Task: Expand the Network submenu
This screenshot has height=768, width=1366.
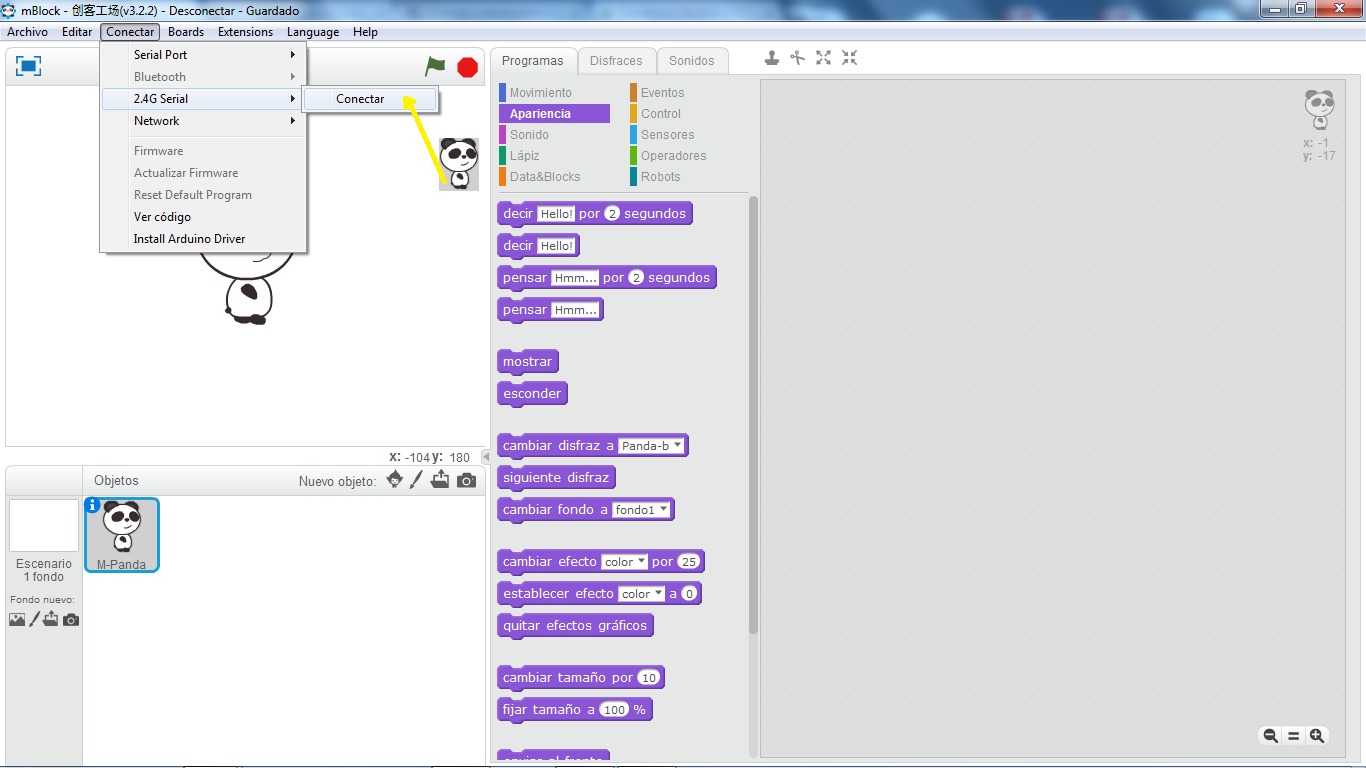Action: pyautogui.click(x=203, y=121)
